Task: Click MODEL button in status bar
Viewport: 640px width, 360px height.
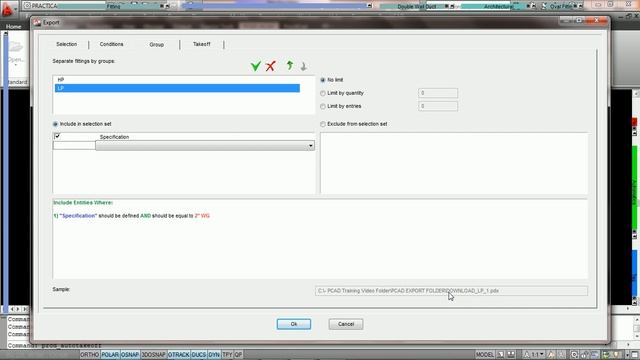Action: [x=484, y=355]
